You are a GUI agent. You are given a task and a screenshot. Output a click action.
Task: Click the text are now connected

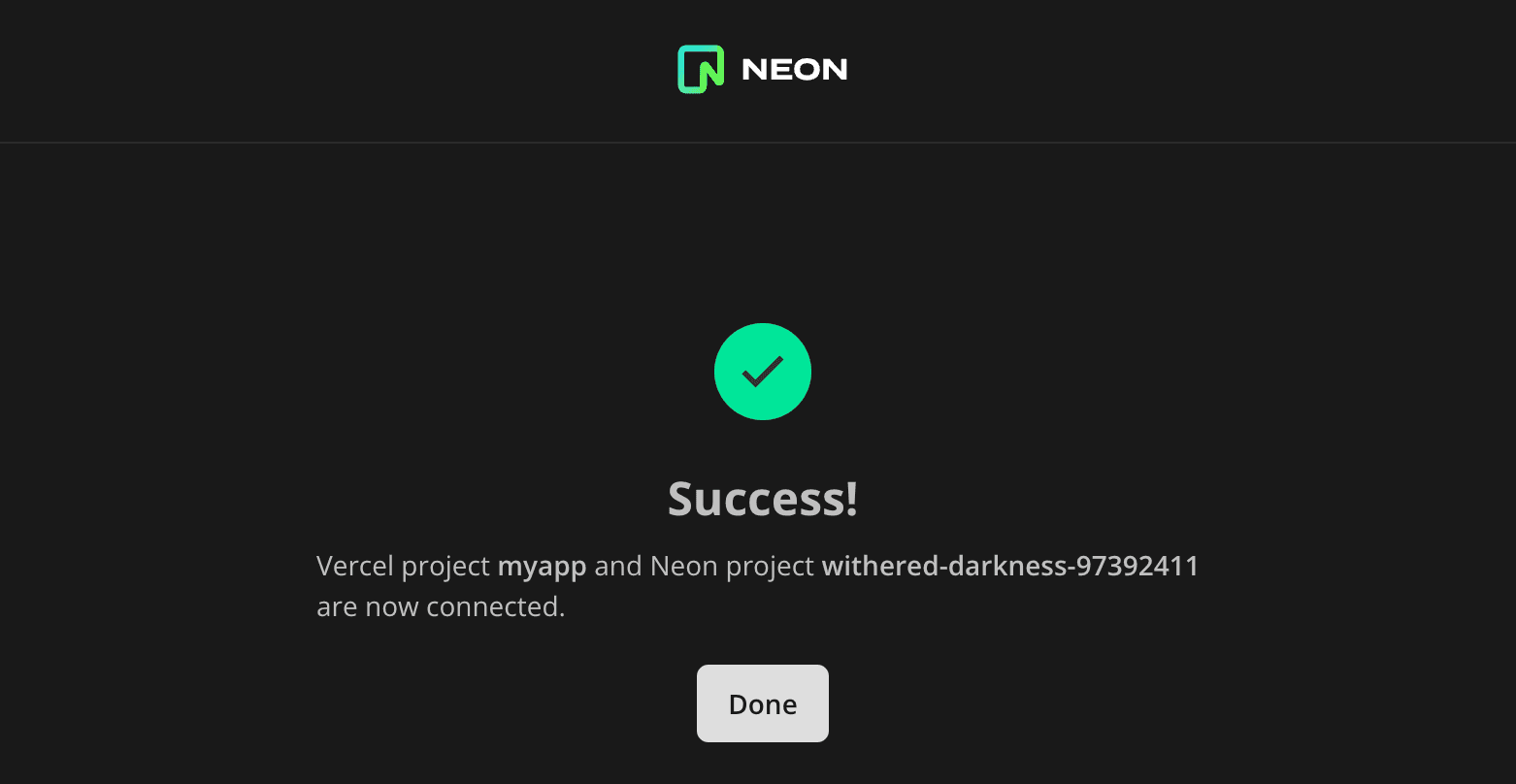[x=440, y=605]
